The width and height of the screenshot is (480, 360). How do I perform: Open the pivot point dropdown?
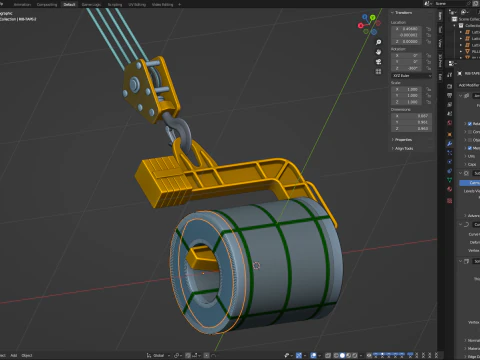(178, 355)
